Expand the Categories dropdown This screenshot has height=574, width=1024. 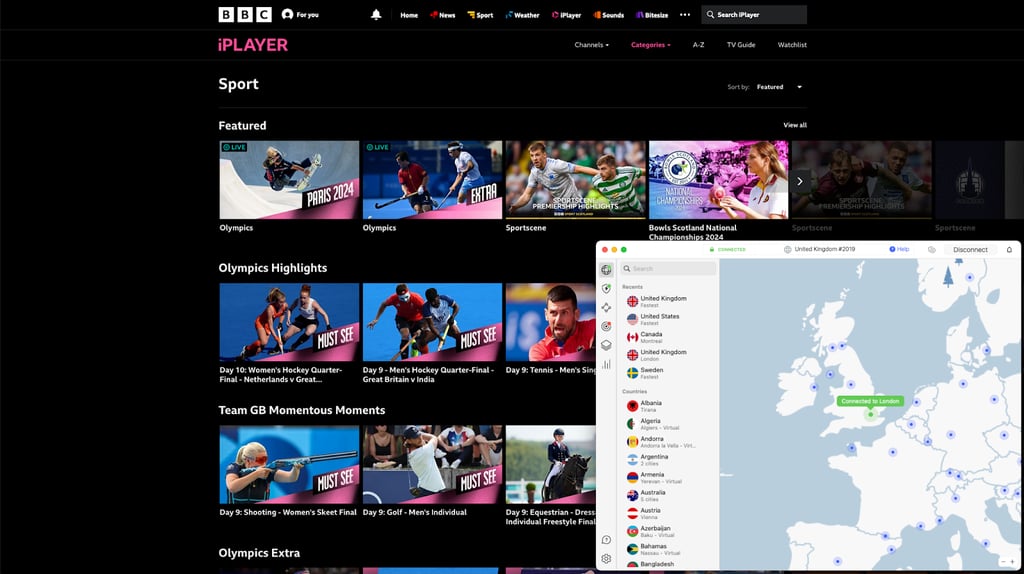pyautogui.click(x=650, y=45)
